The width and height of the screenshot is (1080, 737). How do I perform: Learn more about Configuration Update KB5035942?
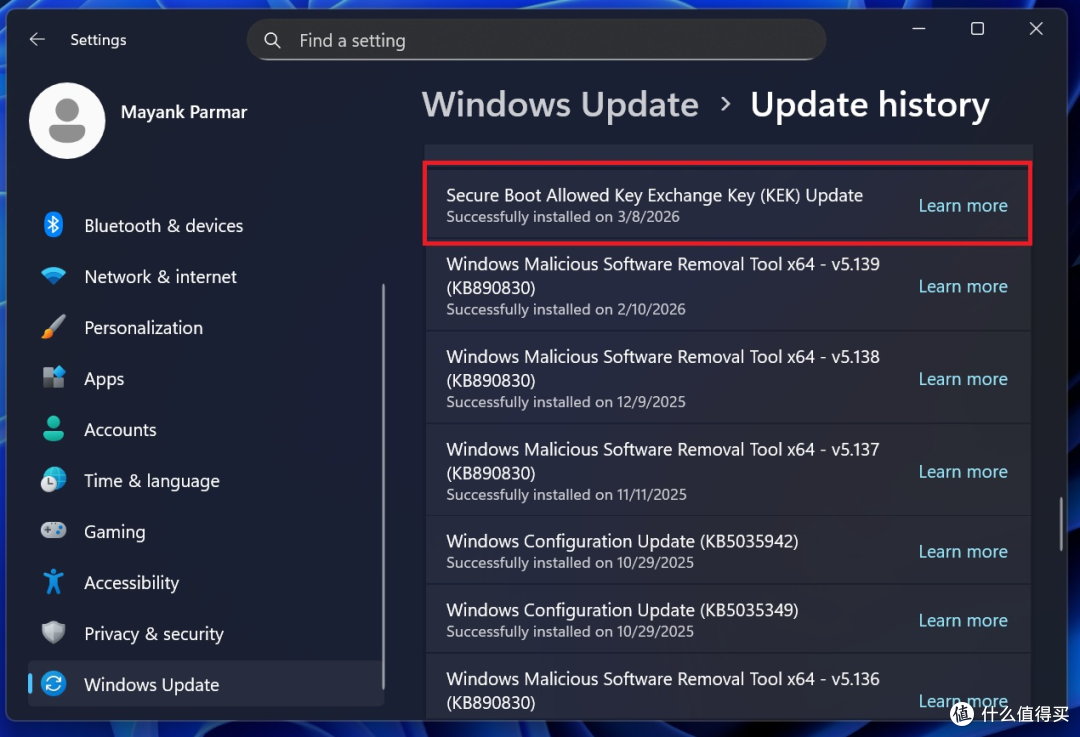point(963,551)
